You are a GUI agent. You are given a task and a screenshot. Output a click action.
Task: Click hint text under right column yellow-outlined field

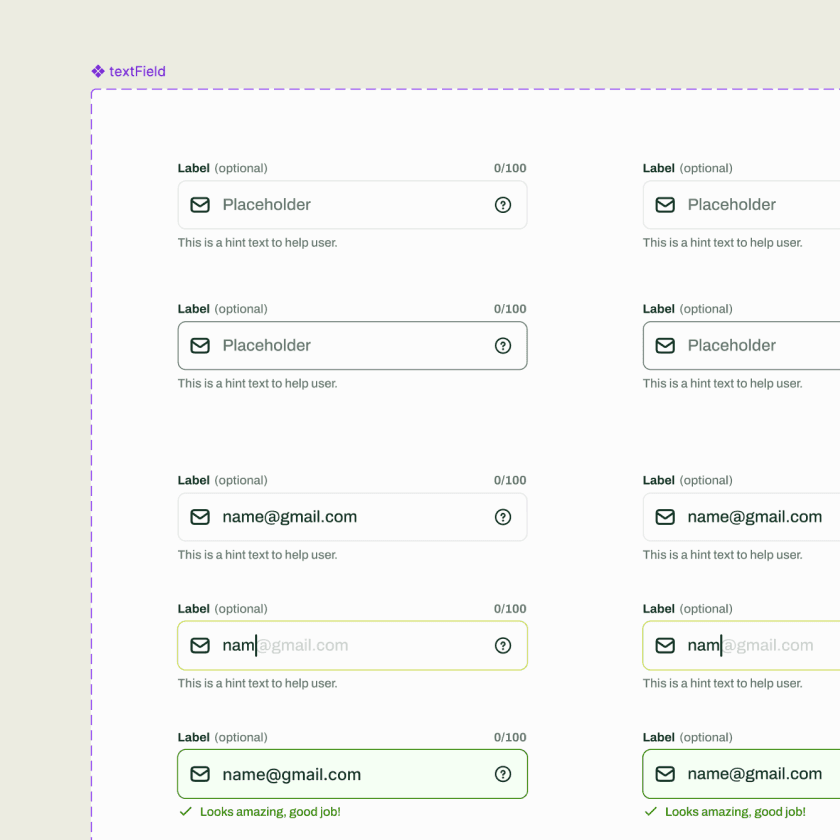tap(723, 684)
